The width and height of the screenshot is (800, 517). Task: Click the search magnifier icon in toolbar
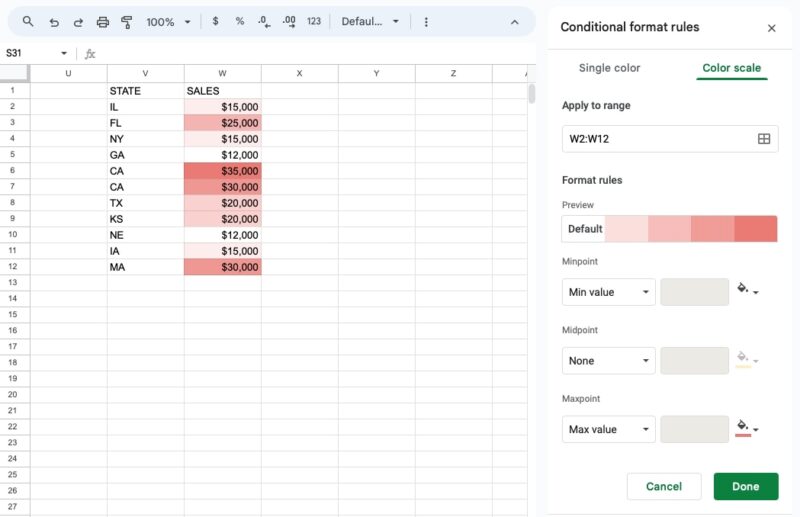tap(28, 21)
